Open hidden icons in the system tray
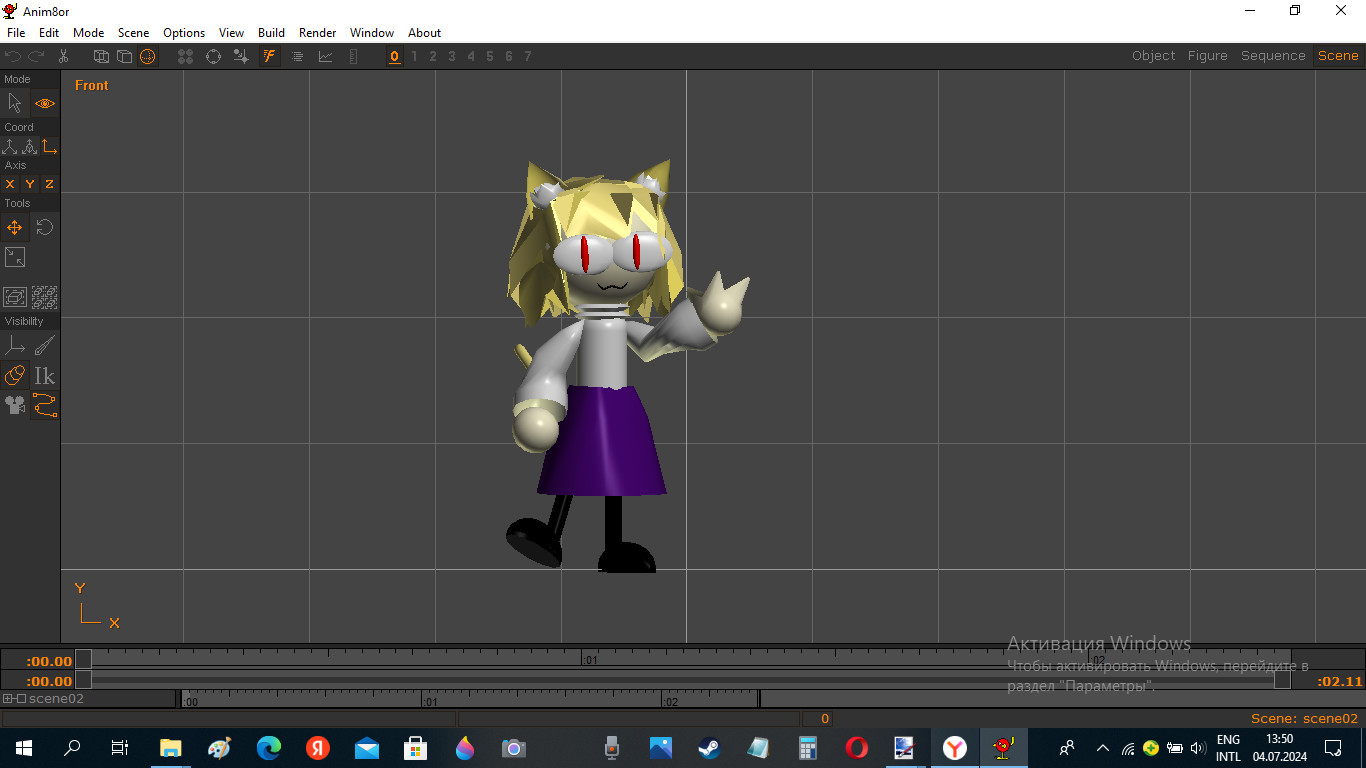Viewport: 1366px width, 768px height. pos(1101,748)
